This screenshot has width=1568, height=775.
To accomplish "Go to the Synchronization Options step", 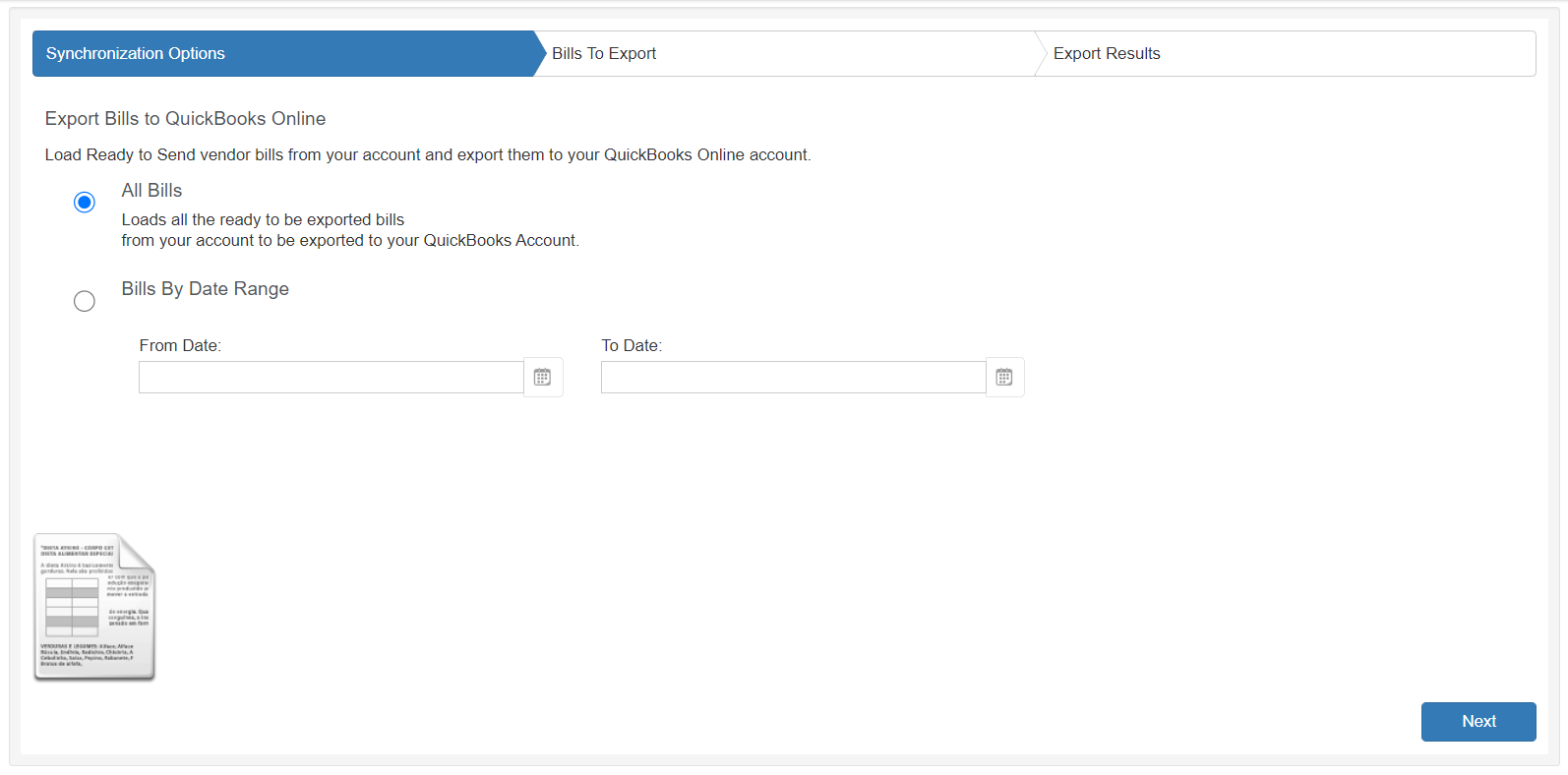I will (136, 54).
